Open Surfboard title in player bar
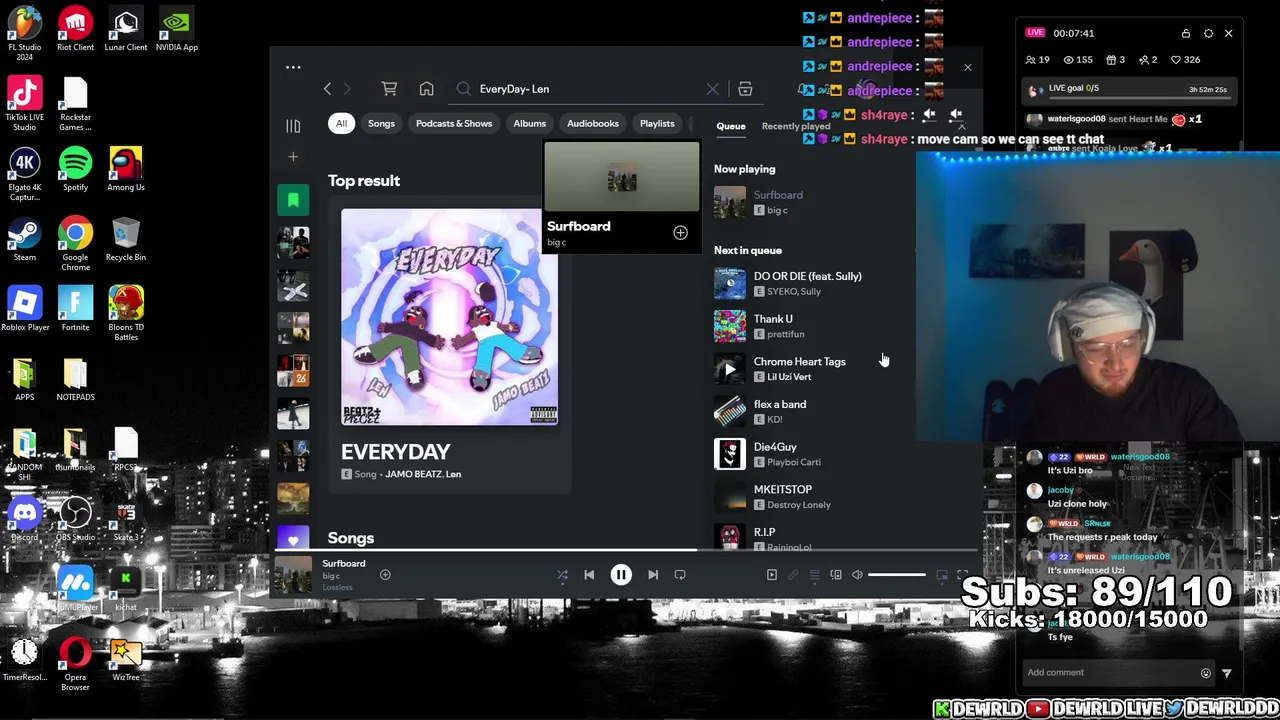Screen dimensions: 1280x720 point(344,563)
